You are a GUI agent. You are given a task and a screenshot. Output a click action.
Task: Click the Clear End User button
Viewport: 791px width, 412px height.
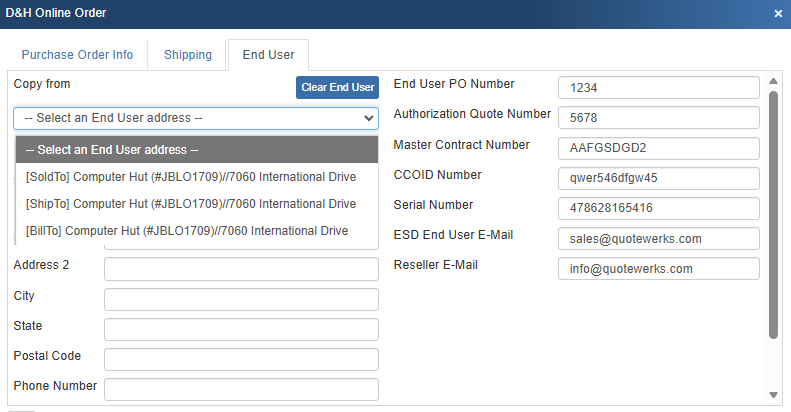coord(337,87)
